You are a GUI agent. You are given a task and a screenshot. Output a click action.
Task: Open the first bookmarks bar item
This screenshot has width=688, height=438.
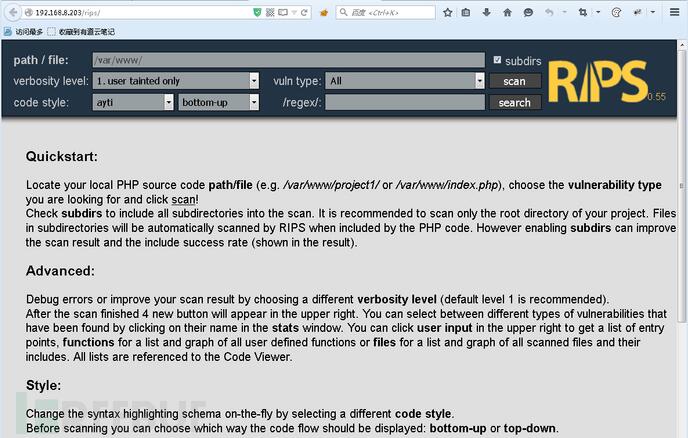(x=24, y=32)
